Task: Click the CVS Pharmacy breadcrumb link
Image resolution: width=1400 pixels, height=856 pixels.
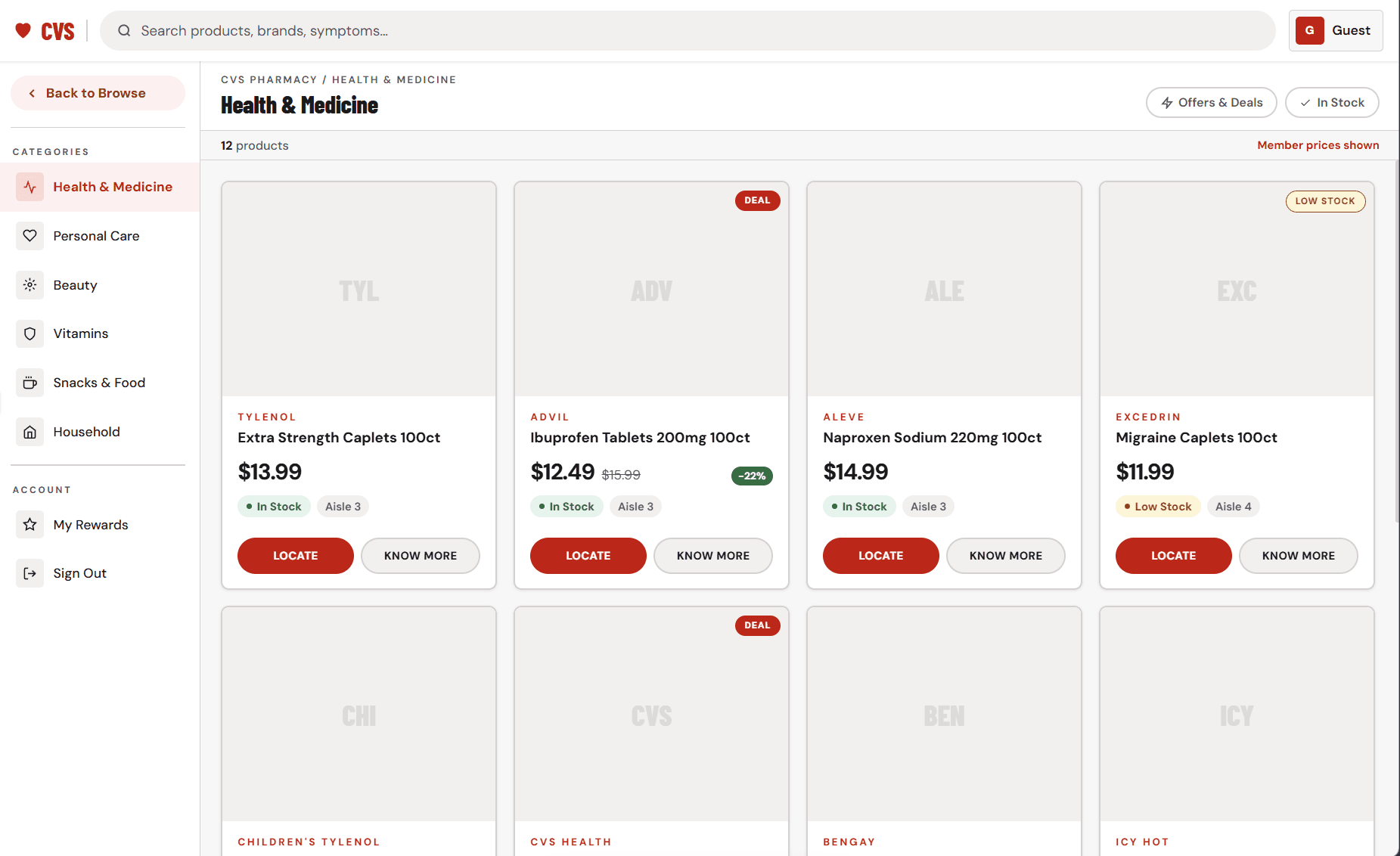Action: click(x=269, y=79)
